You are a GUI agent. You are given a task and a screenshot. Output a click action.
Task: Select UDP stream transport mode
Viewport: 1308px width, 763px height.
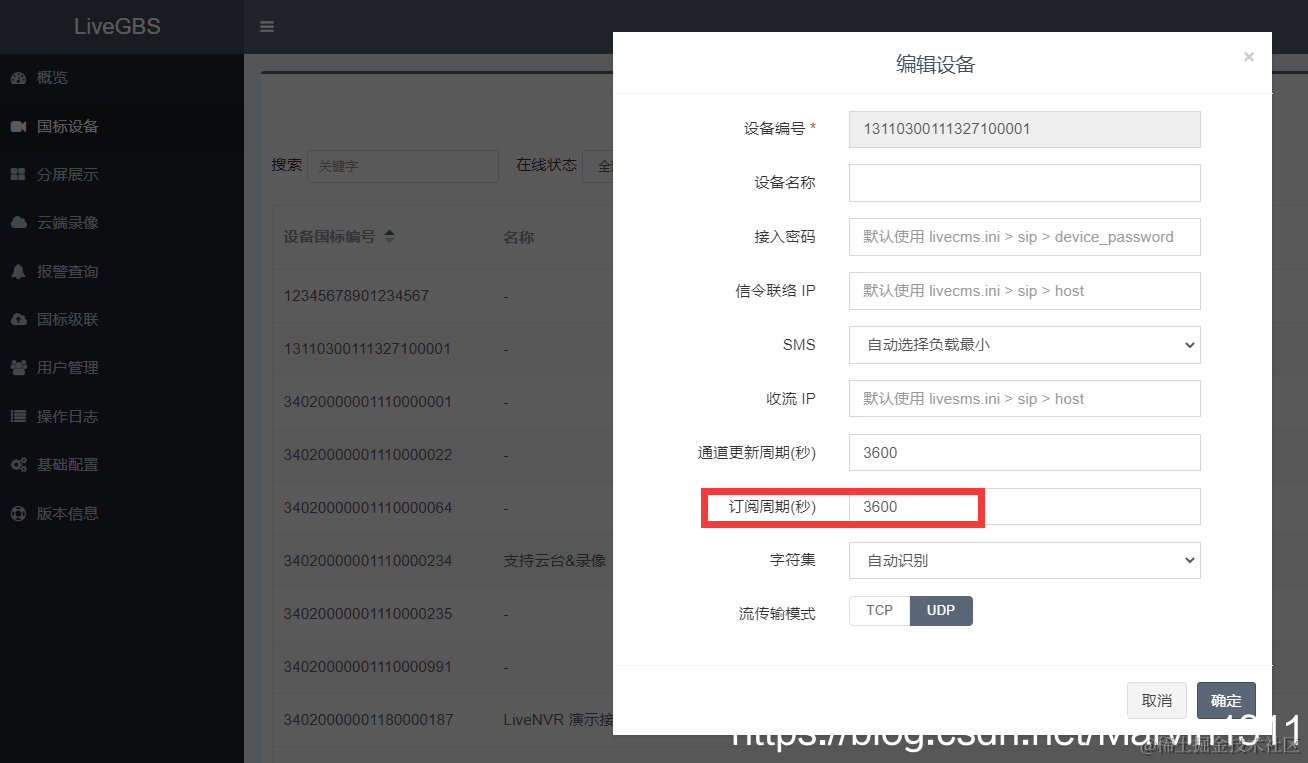point(941,610)
